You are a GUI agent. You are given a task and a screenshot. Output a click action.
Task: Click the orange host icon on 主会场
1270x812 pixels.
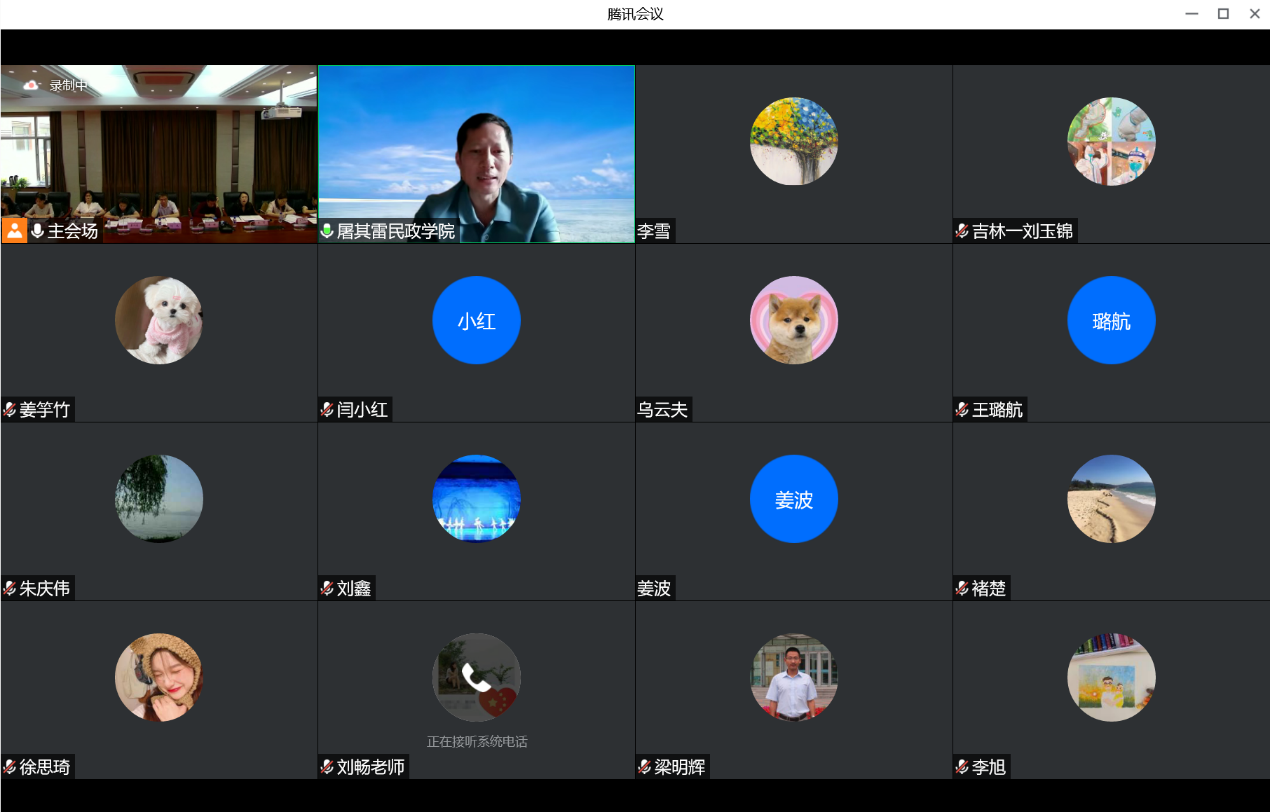click(14, 231)
